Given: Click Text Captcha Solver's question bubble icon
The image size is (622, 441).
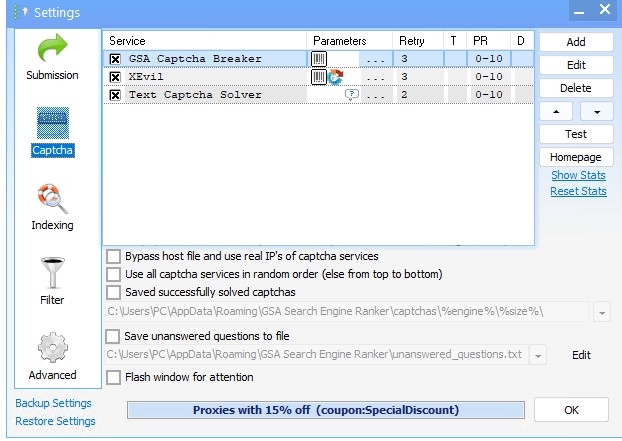Looking at the screenshot, I should click(352, 95).
